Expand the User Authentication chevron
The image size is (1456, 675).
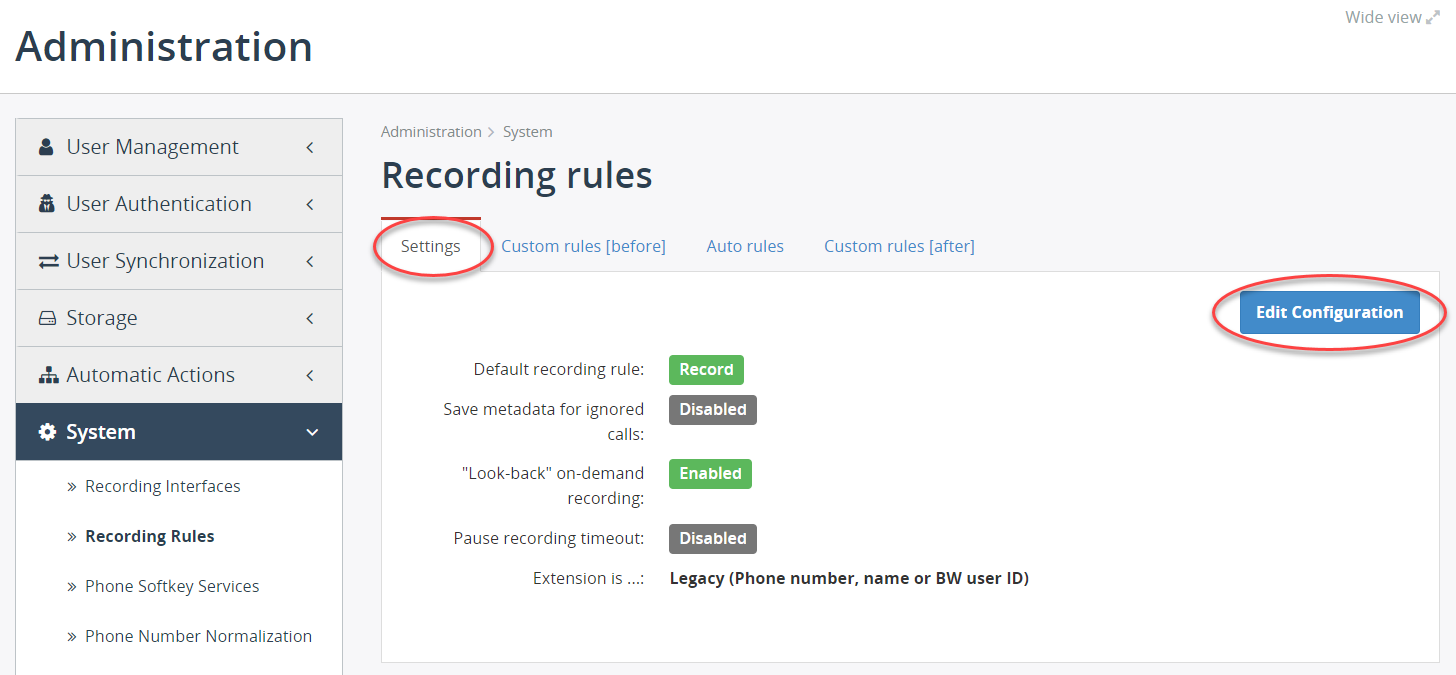point(310,204)
